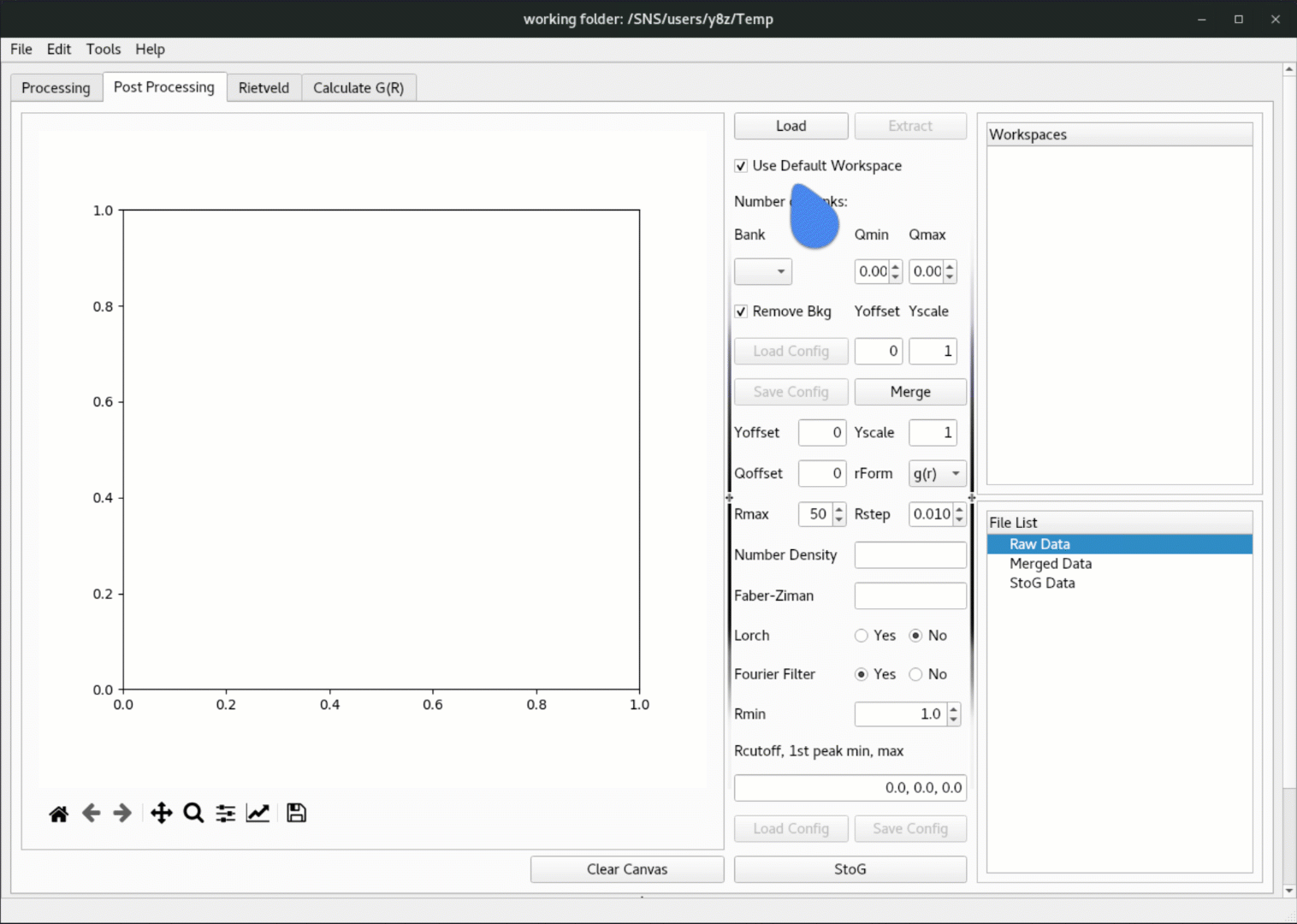Select the Pan axes tool
Image resolution: width=1297 pixels, height=924 pixels.
click(x=161, y=814)
